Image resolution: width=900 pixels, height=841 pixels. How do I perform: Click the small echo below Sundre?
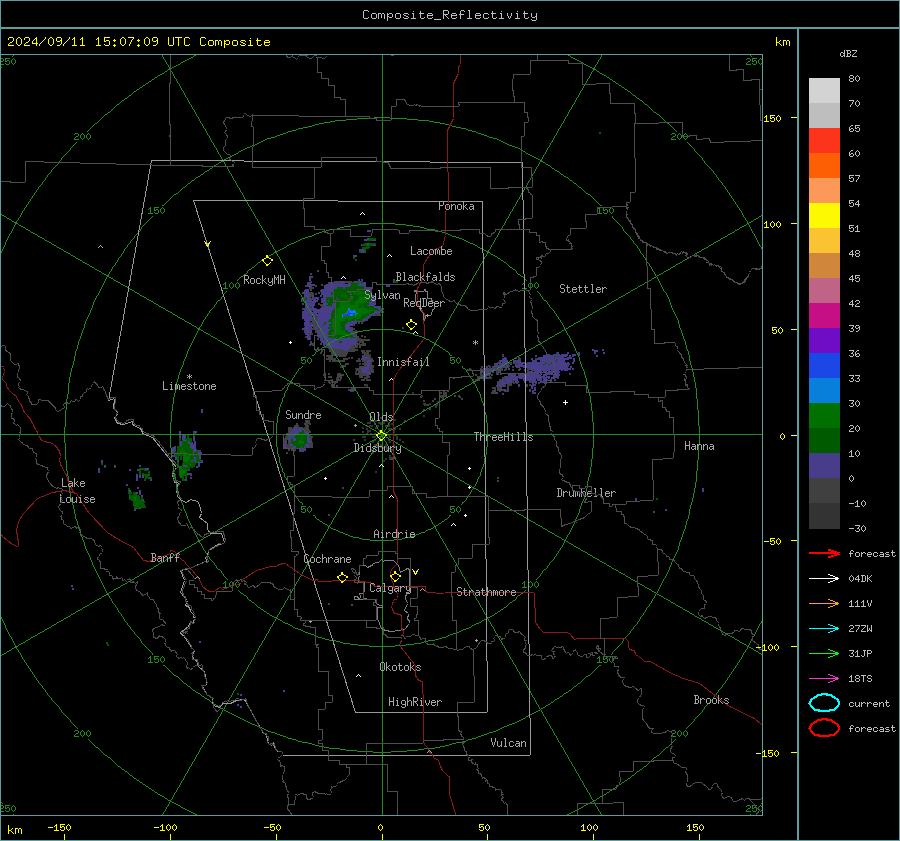click(x=298, y=438)
